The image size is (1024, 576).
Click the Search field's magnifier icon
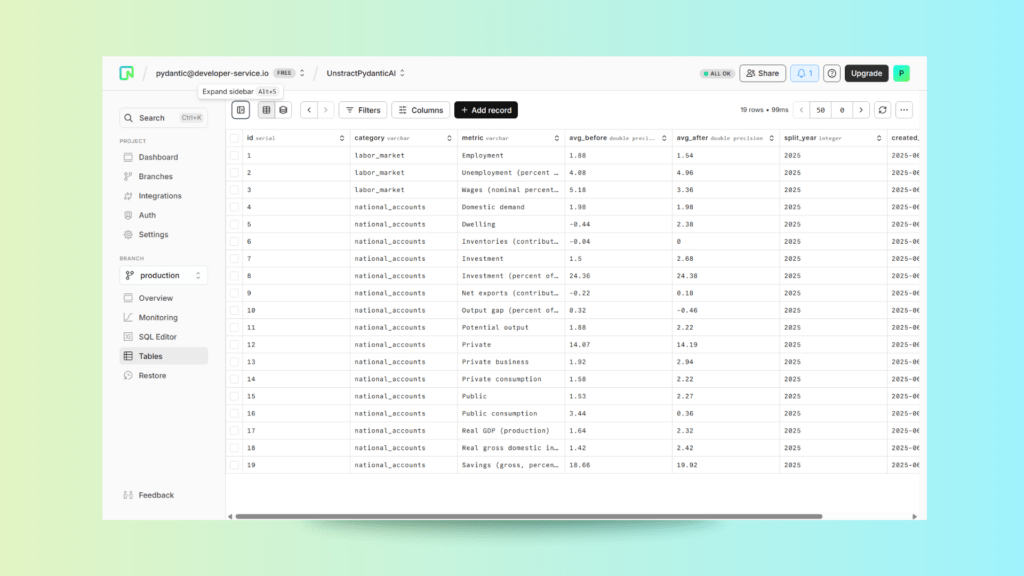point(127,117)
